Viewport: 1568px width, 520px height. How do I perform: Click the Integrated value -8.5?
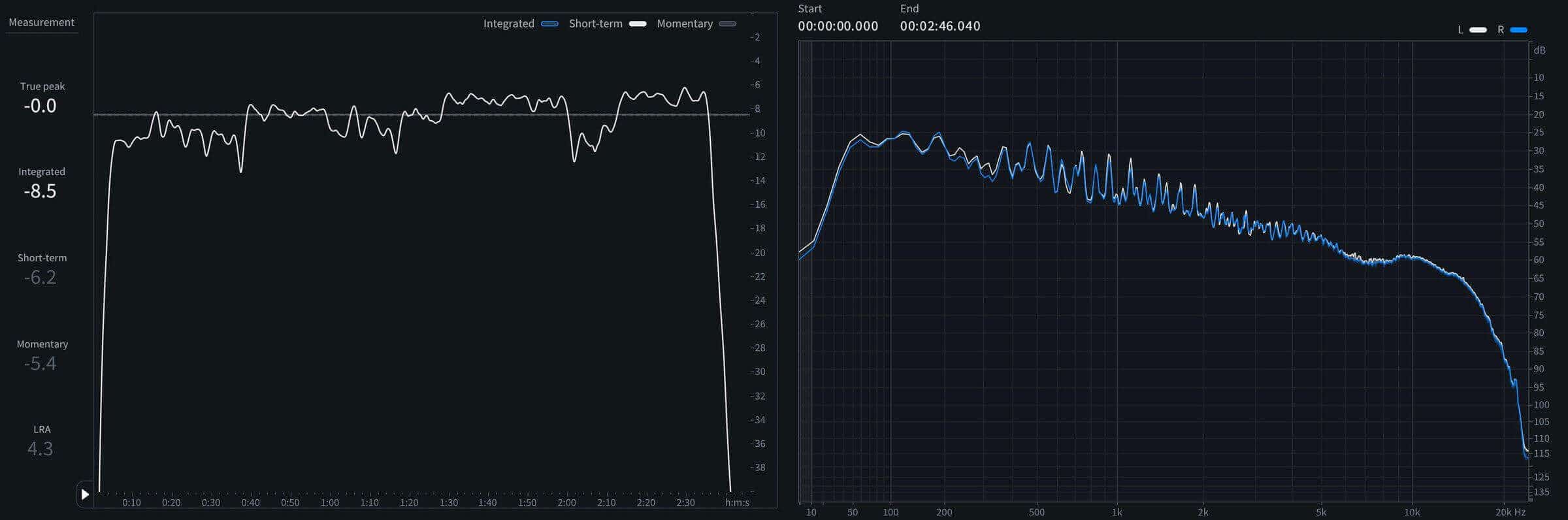coord(41,191)
